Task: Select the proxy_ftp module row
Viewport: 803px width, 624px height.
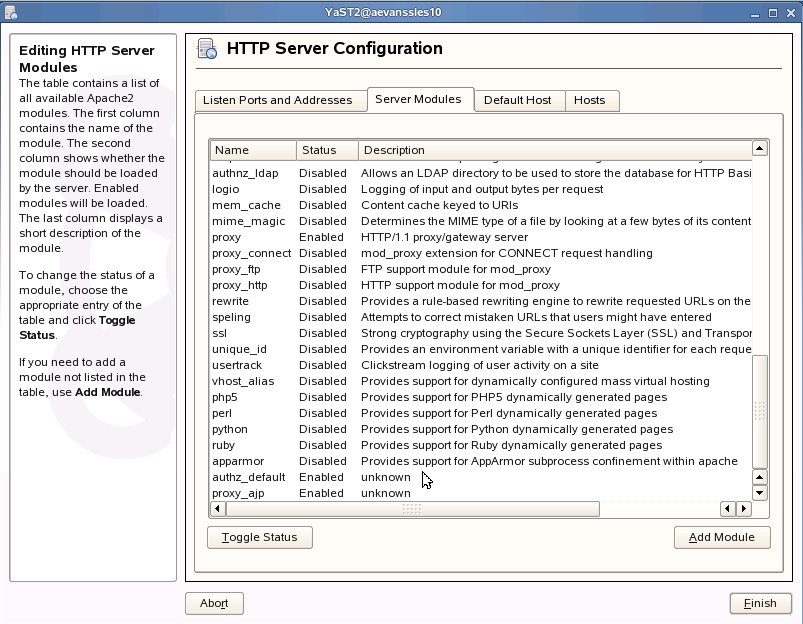Action: (481, 269)
